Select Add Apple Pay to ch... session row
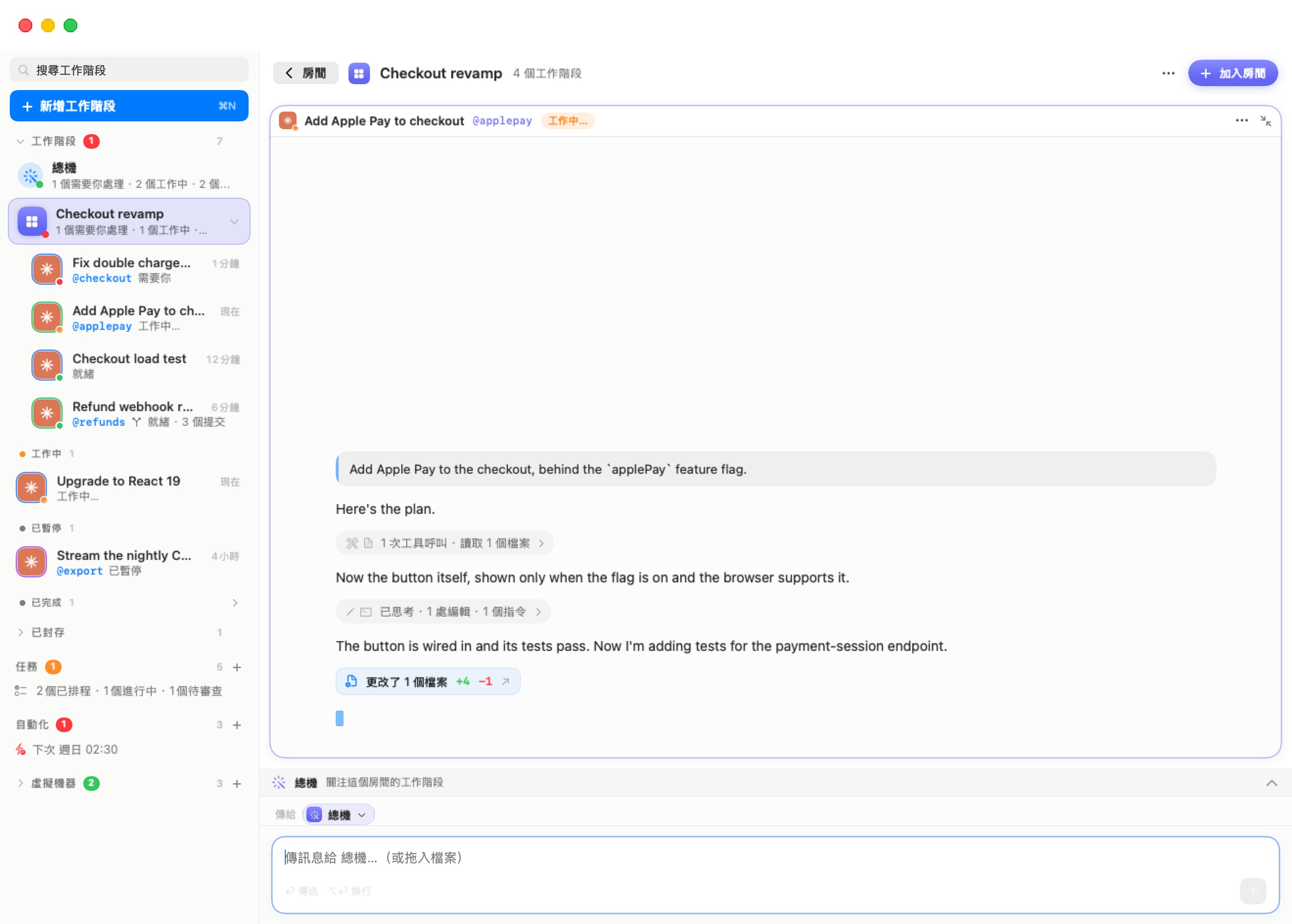Screen dimensions: 1292x924 pos(129,318)
